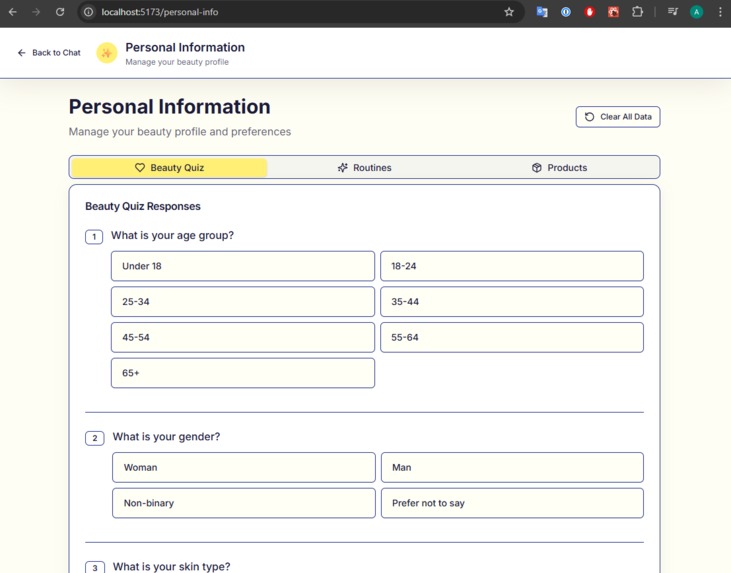Click the Clear All Data button
The height and width of the screenshot is (573, 731).
click(618, 117)
